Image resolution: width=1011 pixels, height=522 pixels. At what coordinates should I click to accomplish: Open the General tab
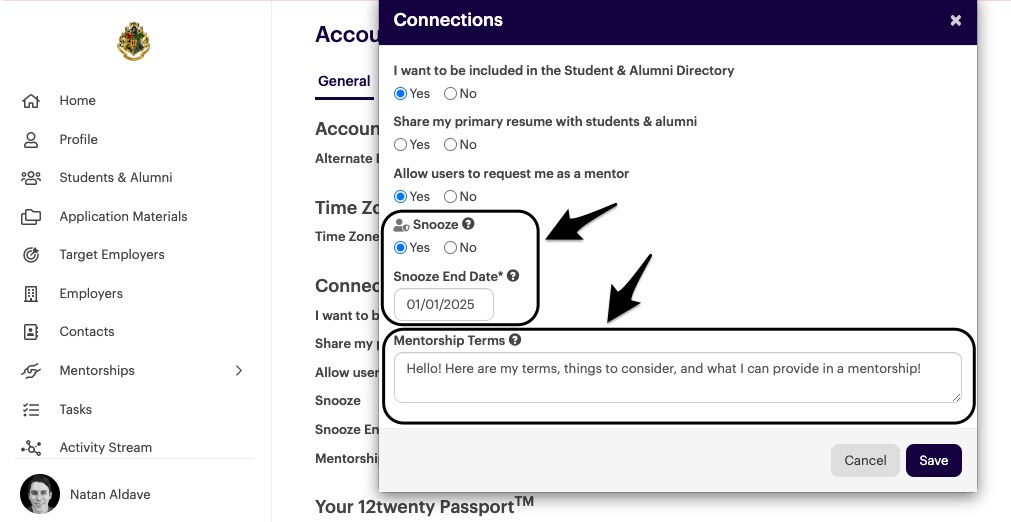tap(344, 82)
